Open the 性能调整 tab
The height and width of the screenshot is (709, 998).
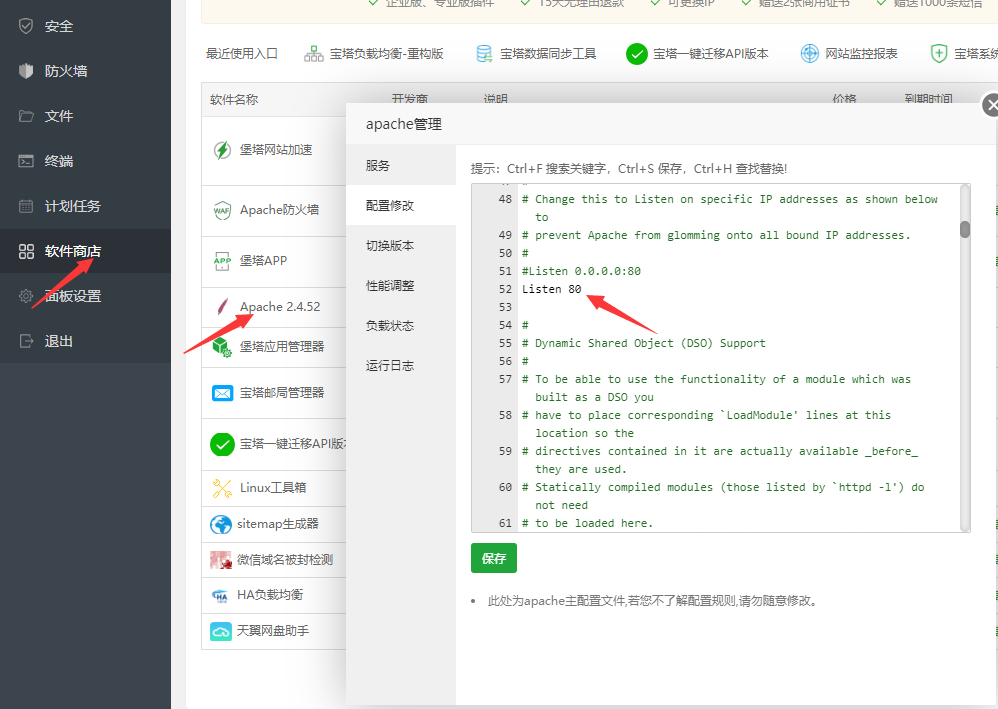pyautogui.click(x=401, y=286)
